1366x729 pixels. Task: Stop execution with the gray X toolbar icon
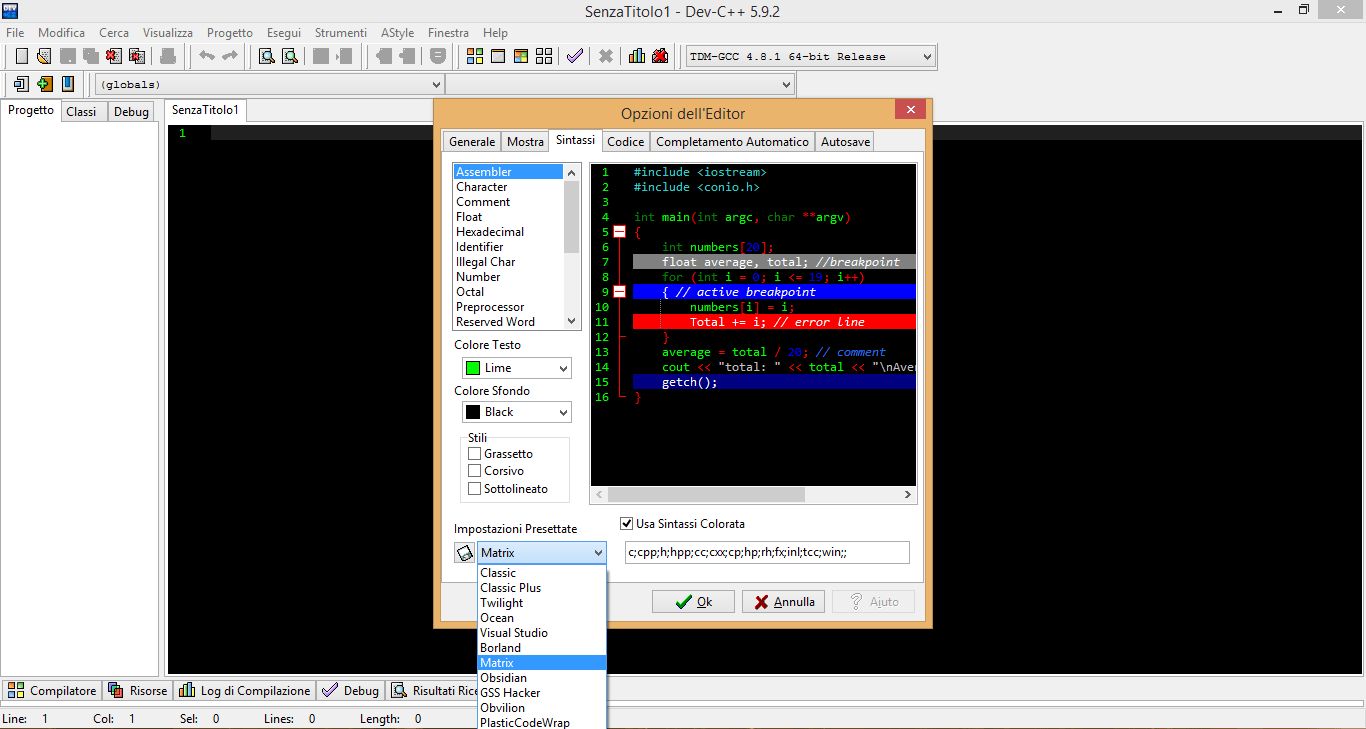tap(606, 56)
